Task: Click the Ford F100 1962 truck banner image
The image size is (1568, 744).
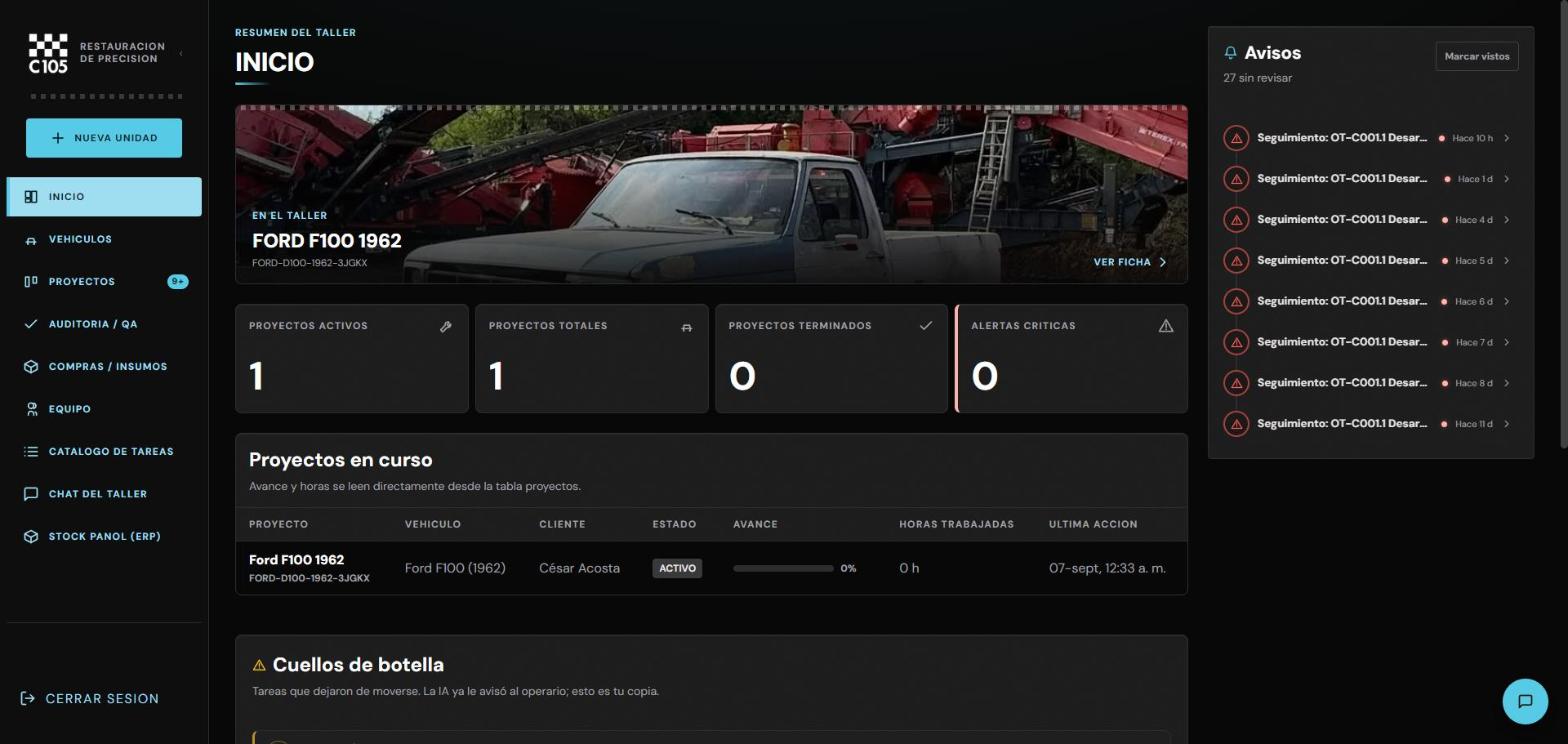Action: click(711, 194)
